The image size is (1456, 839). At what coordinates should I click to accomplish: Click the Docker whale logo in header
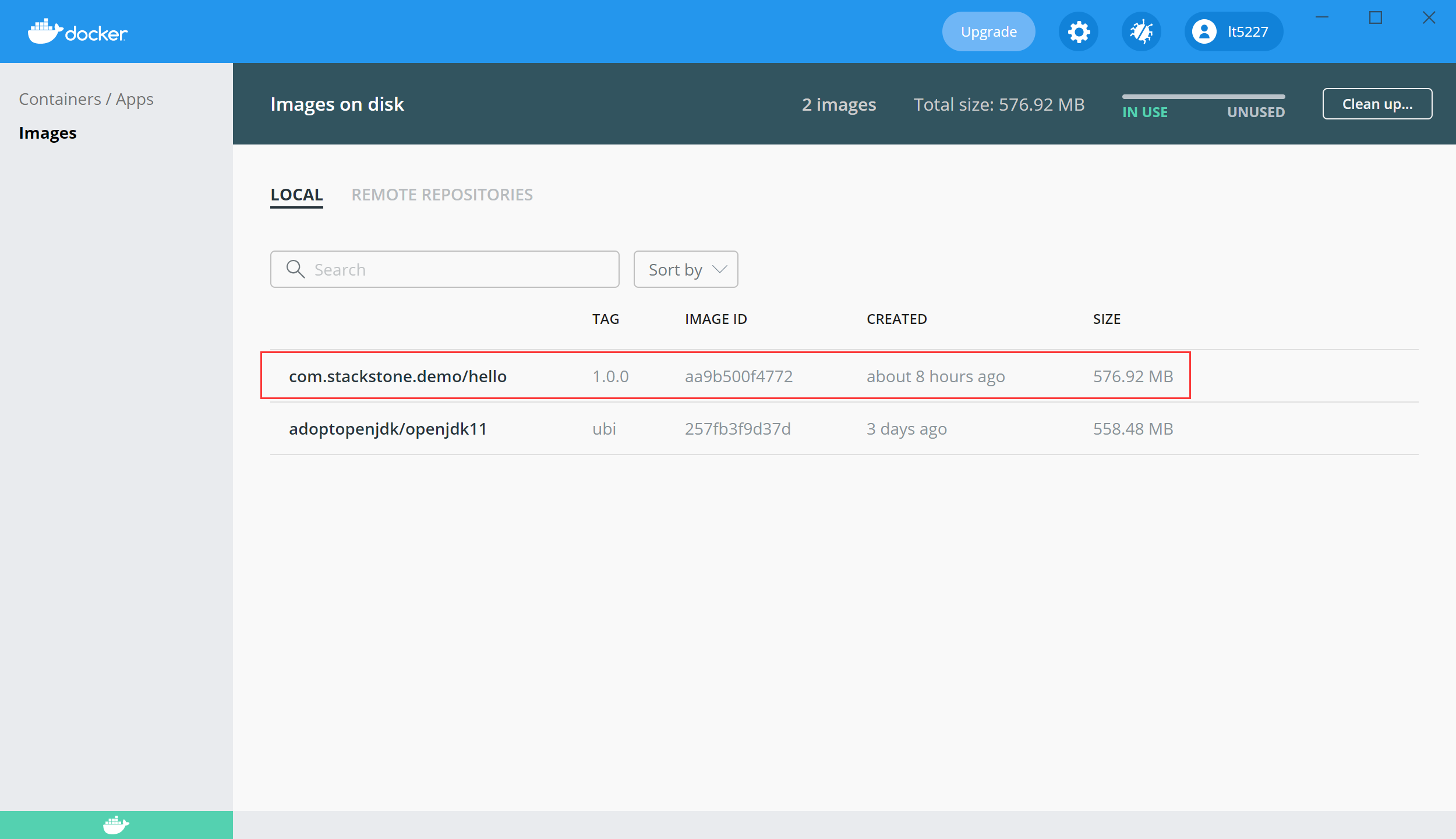point(45,31)
